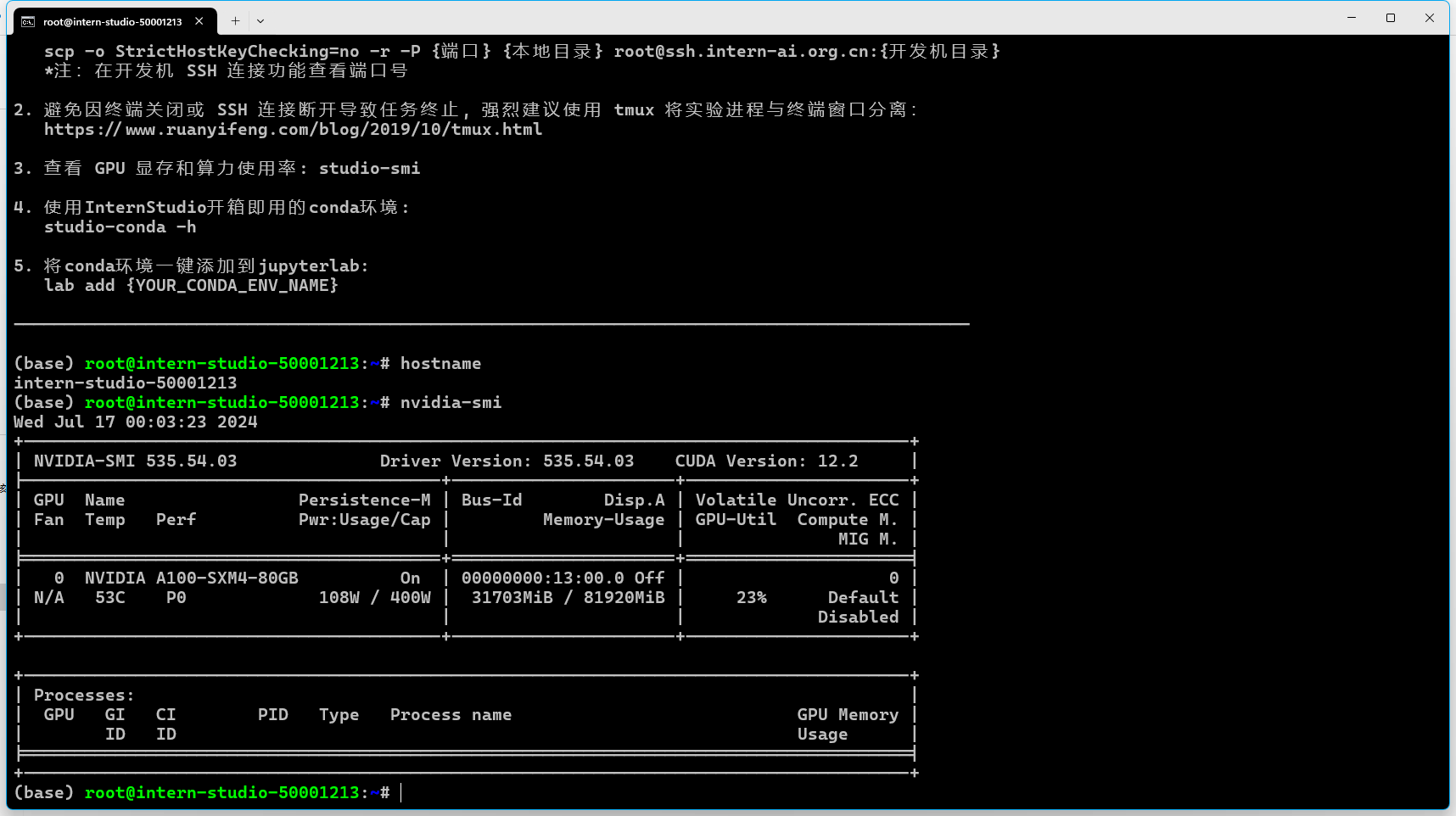
Task: Click the date 'Wed Jul 17 00:03:23 2024'
Action: click(x=136, y=422)
